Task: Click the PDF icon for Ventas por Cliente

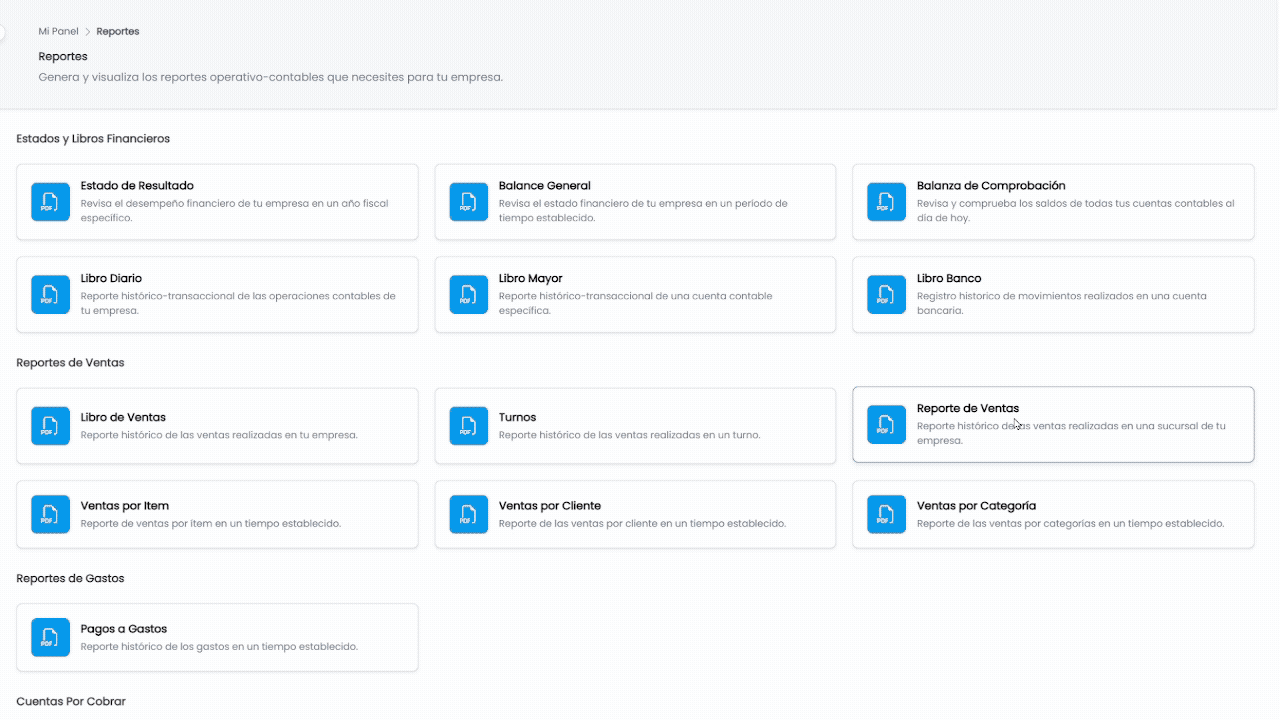Action: click(x=468, y=514)
